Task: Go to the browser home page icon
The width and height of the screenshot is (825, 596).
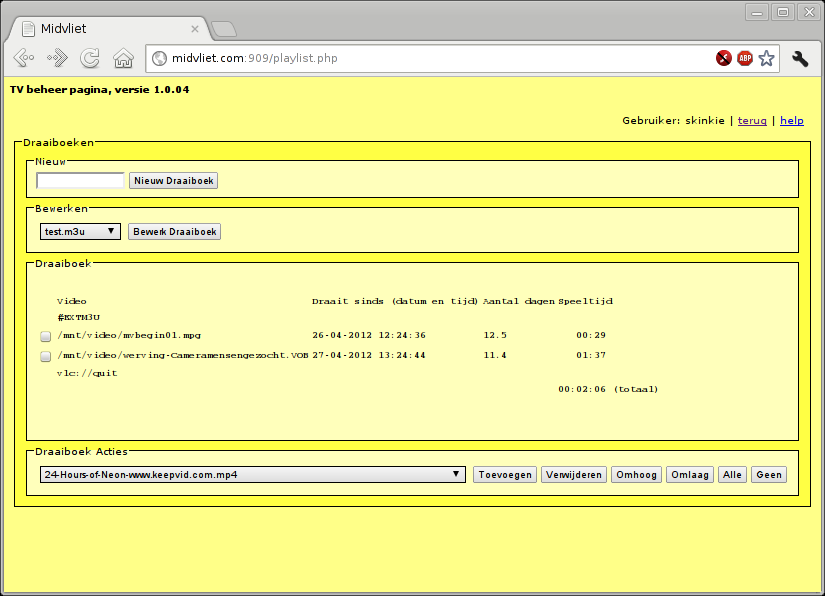Action: point(123,58)
